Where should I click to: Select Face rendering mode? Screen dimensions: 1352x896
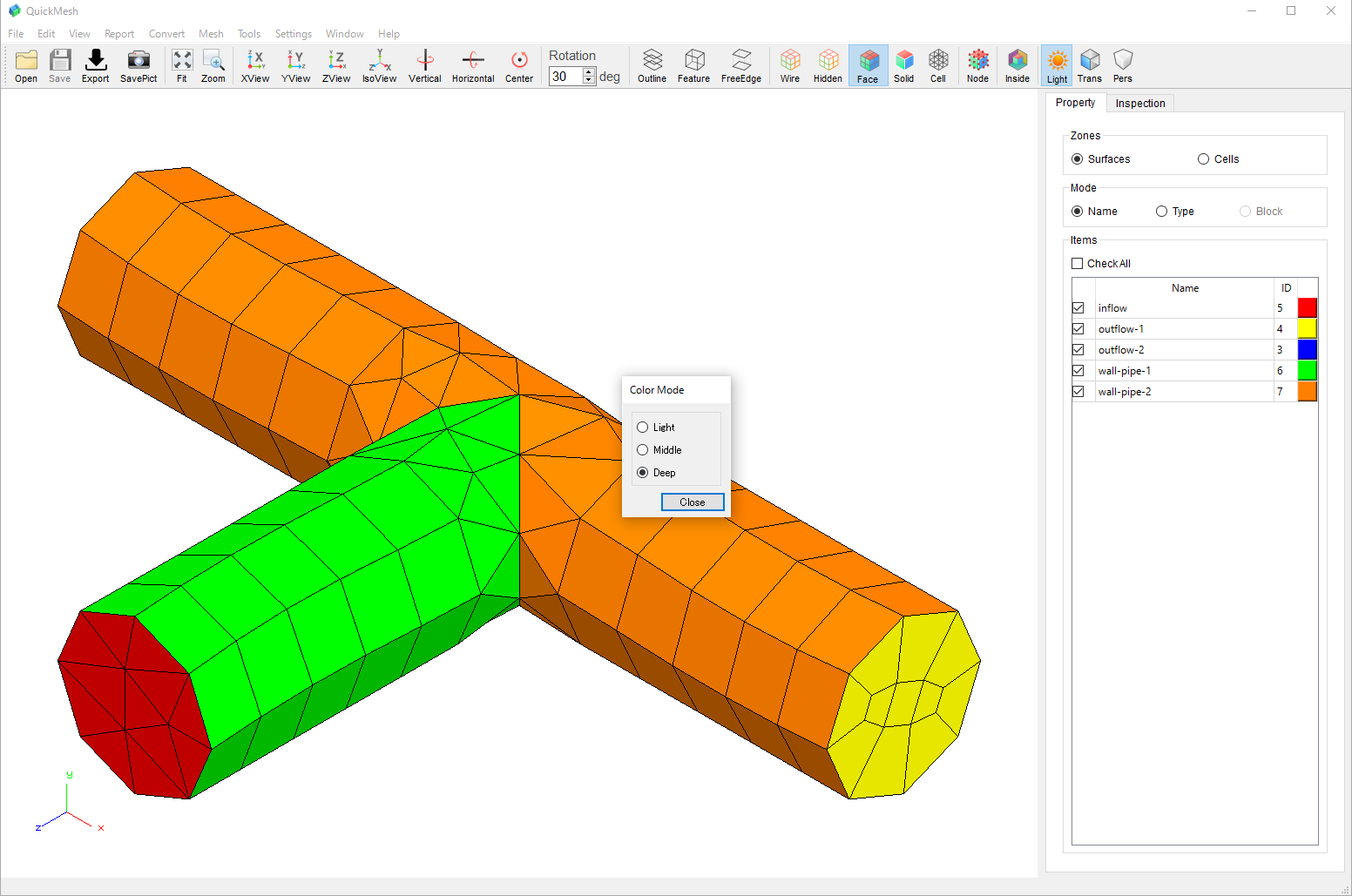(x=869, y=66)
